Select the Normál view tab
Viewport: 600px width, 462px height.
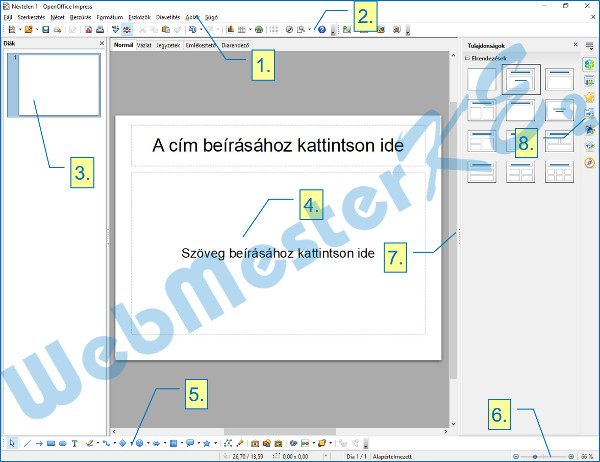(123, 45)
